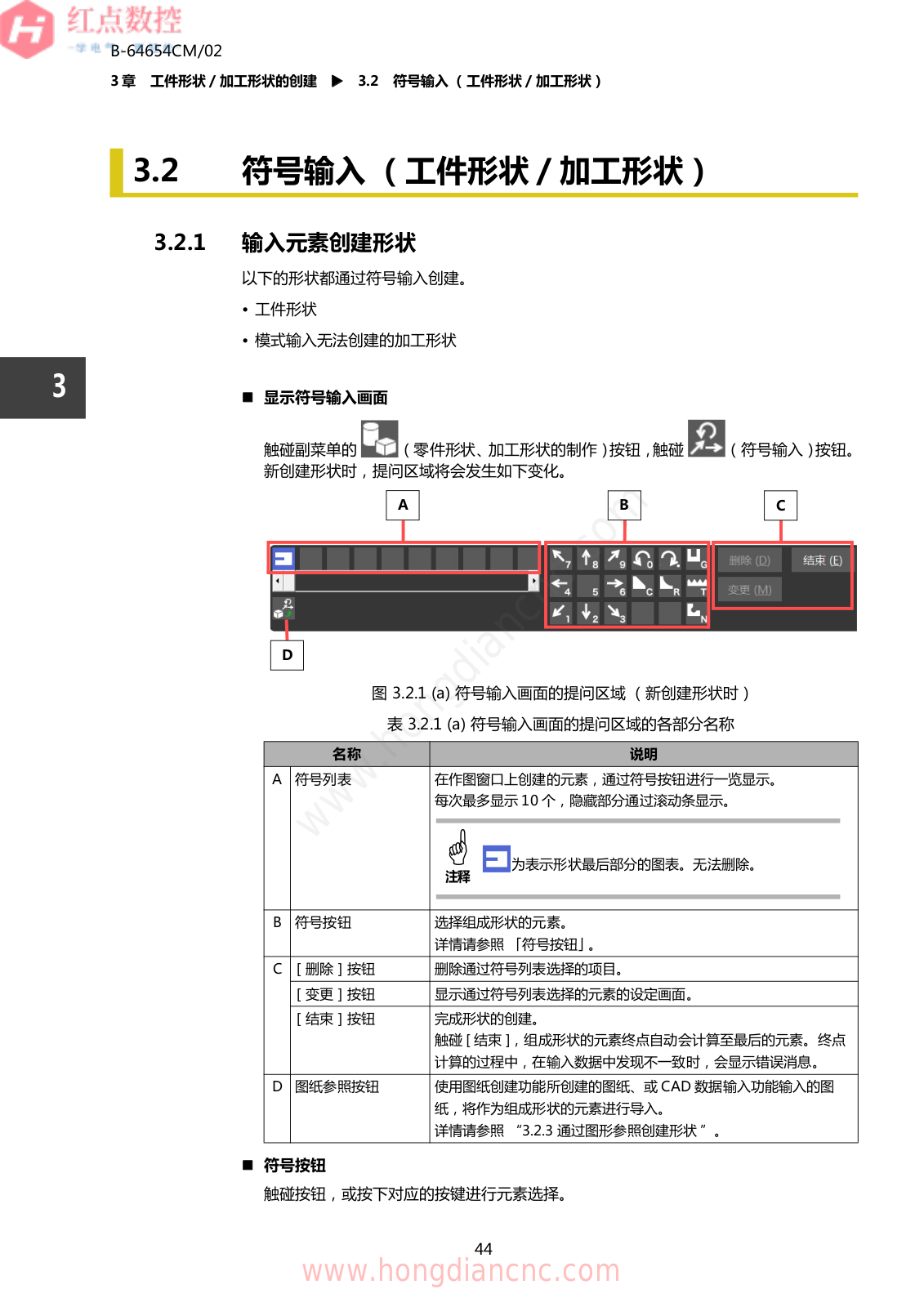924x1307 pixels.
Task: Select the clockwise arc symbol button
Action: (670, 559)
